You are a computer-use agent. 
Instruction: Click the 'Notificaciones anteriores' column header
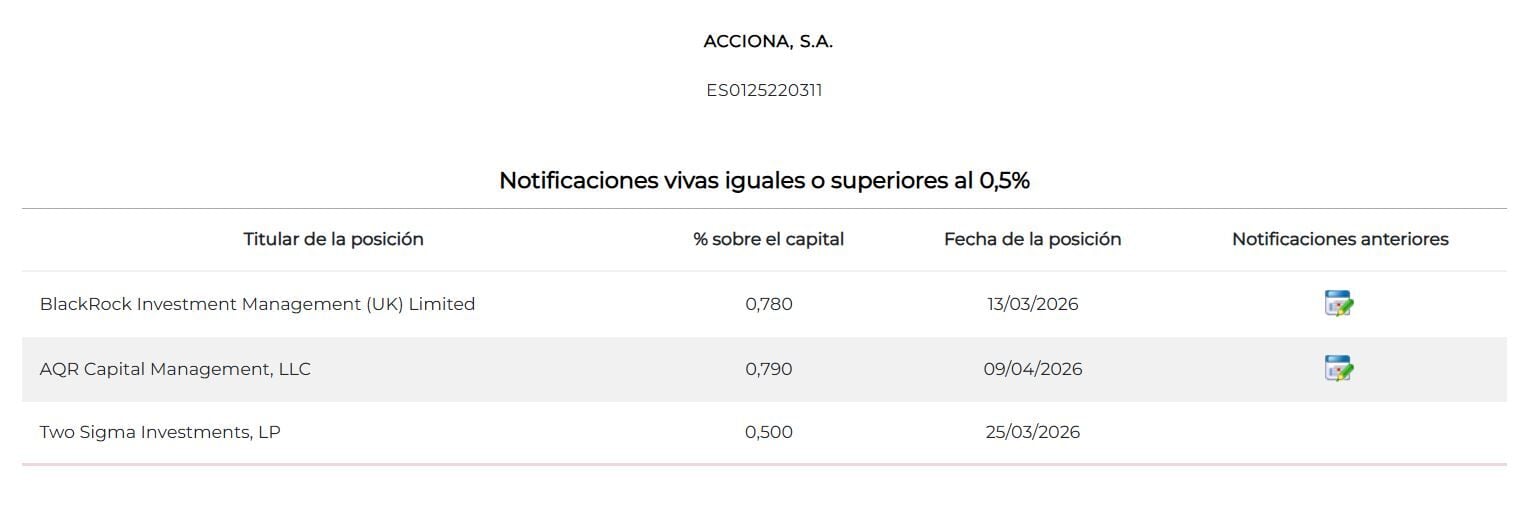click(x=1339, y=239)
